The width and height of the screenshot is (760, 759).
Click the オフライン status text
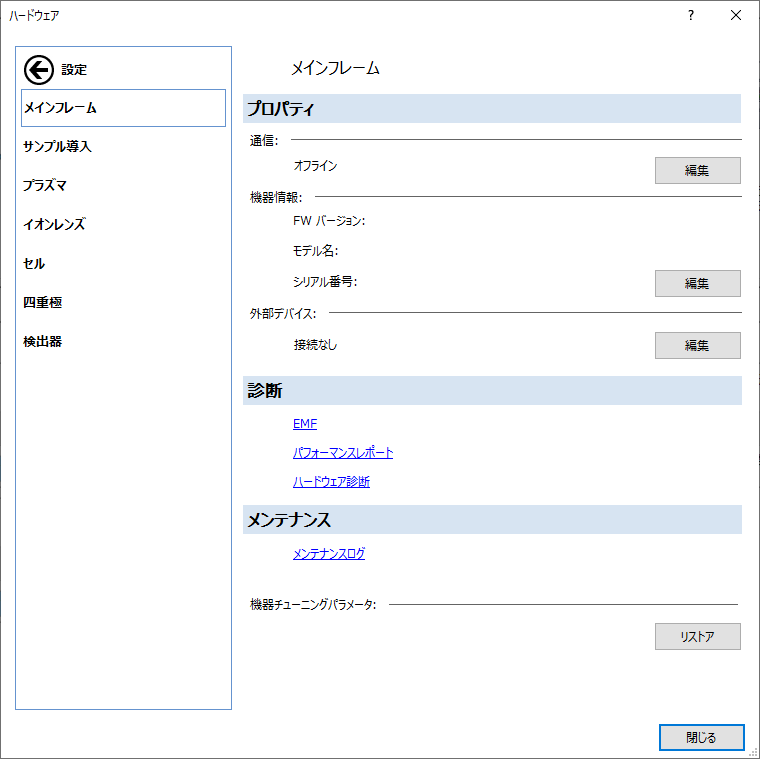point(315,166)
